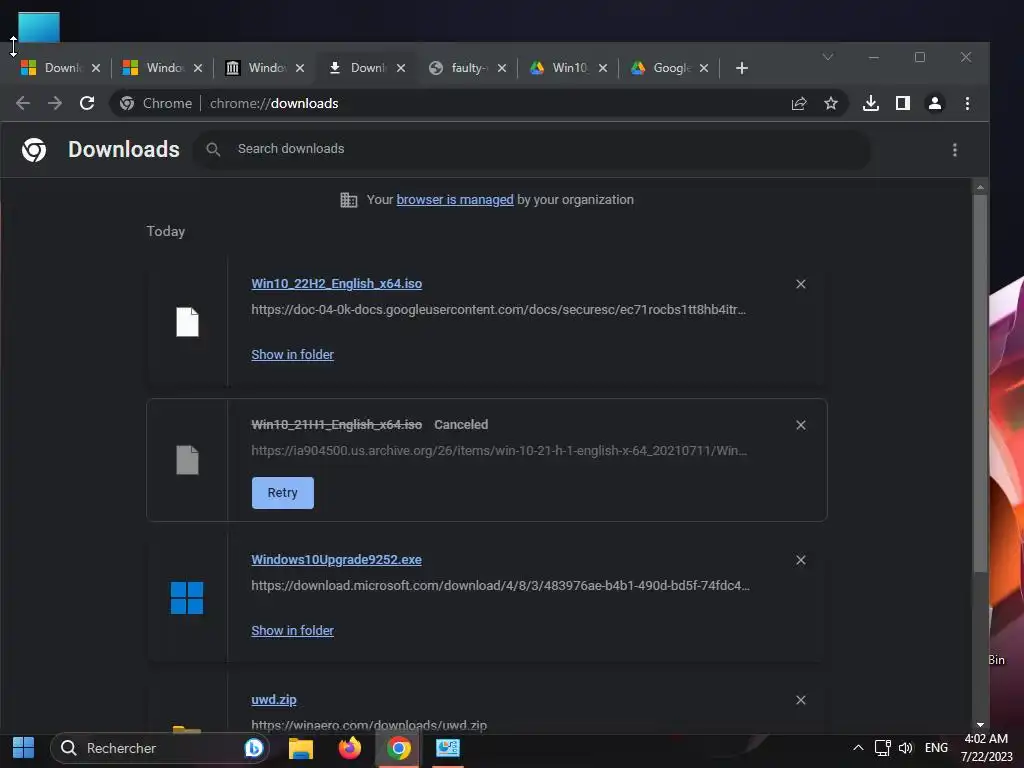Click the greyed file icon of canceled download
The width and height of the screenshot is (1024, 768).
pyautogui.click(x=187, y=460)
